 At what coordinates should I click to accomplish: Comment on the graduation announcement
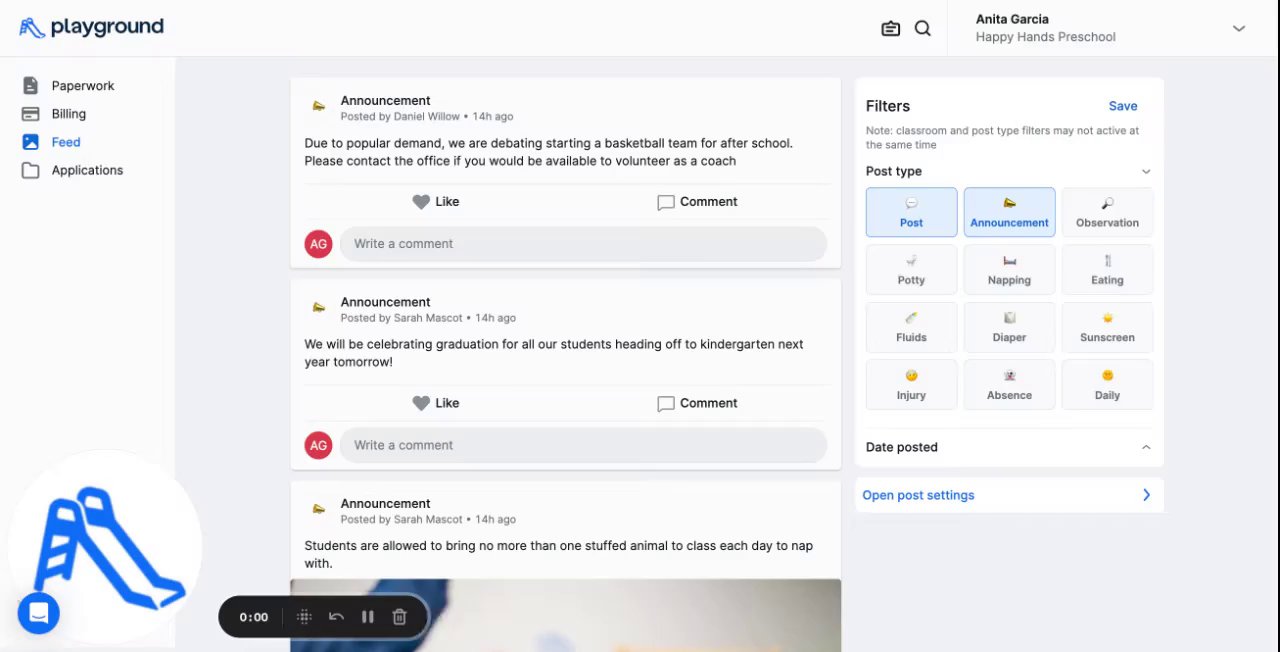[697, 404]
